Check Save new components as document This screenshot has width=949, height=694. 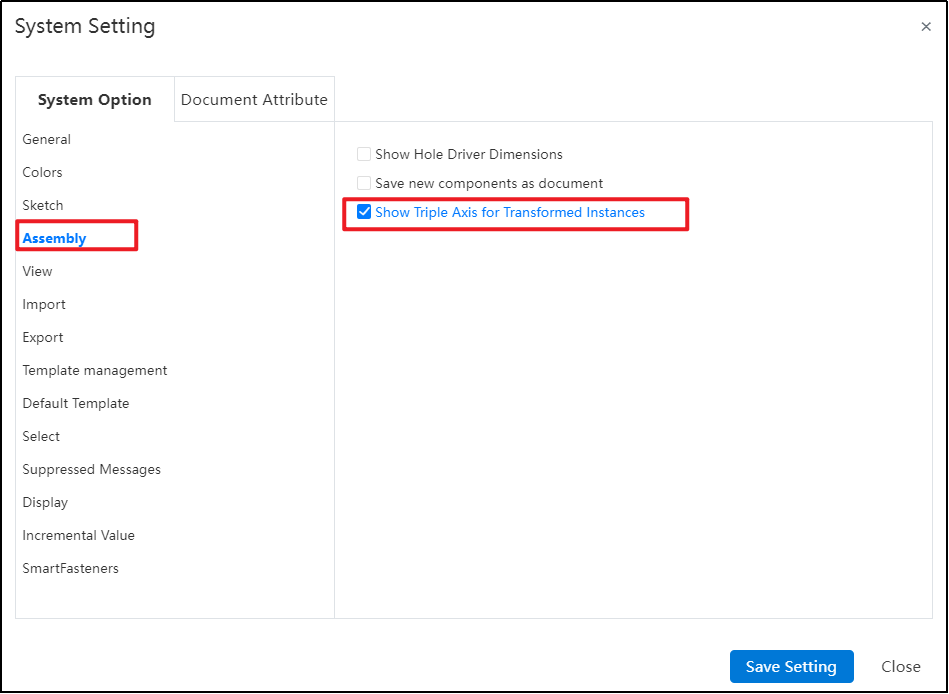pyautogui.click(x=364, y=183)
